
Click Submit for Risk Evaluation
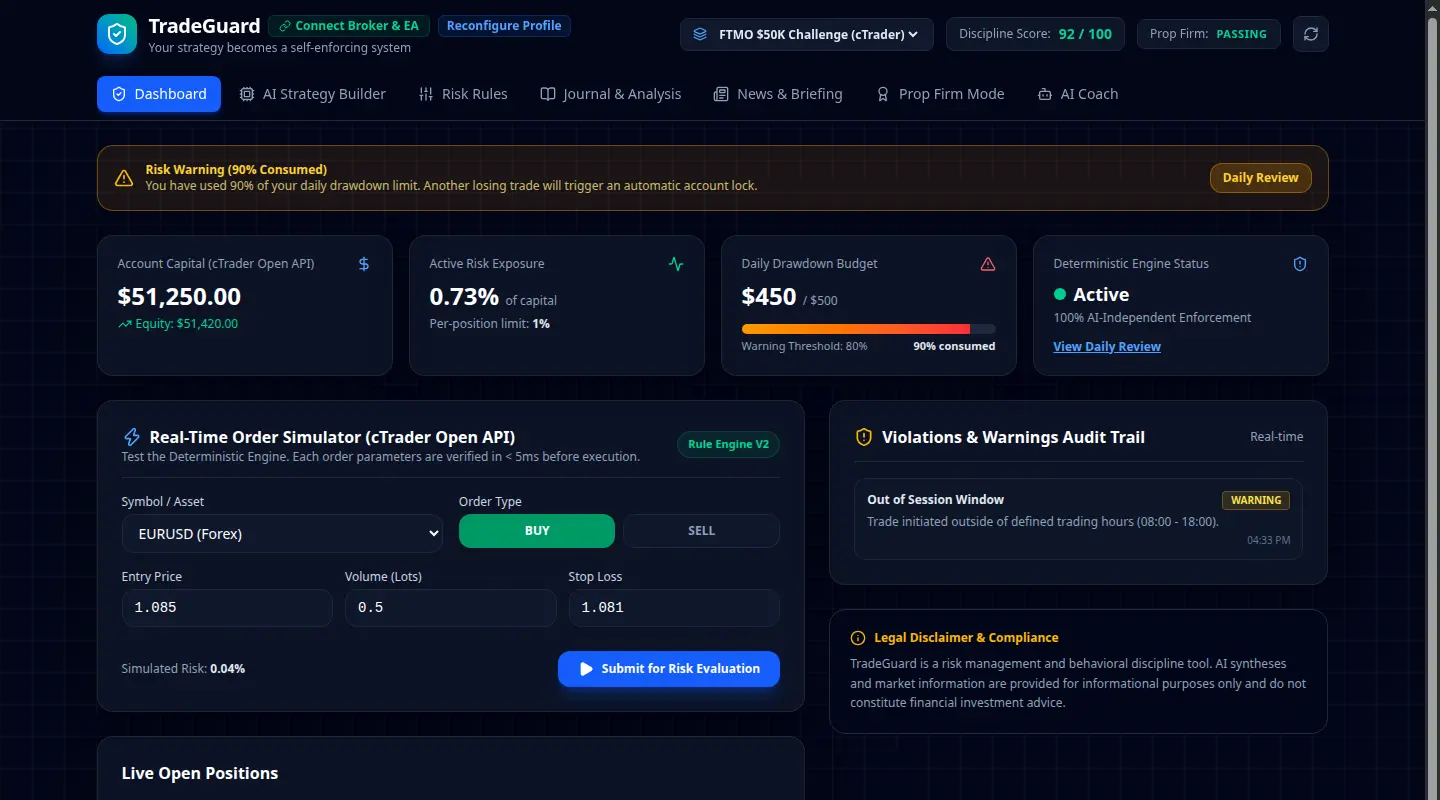pyautogui.click(x=669, y=669)
